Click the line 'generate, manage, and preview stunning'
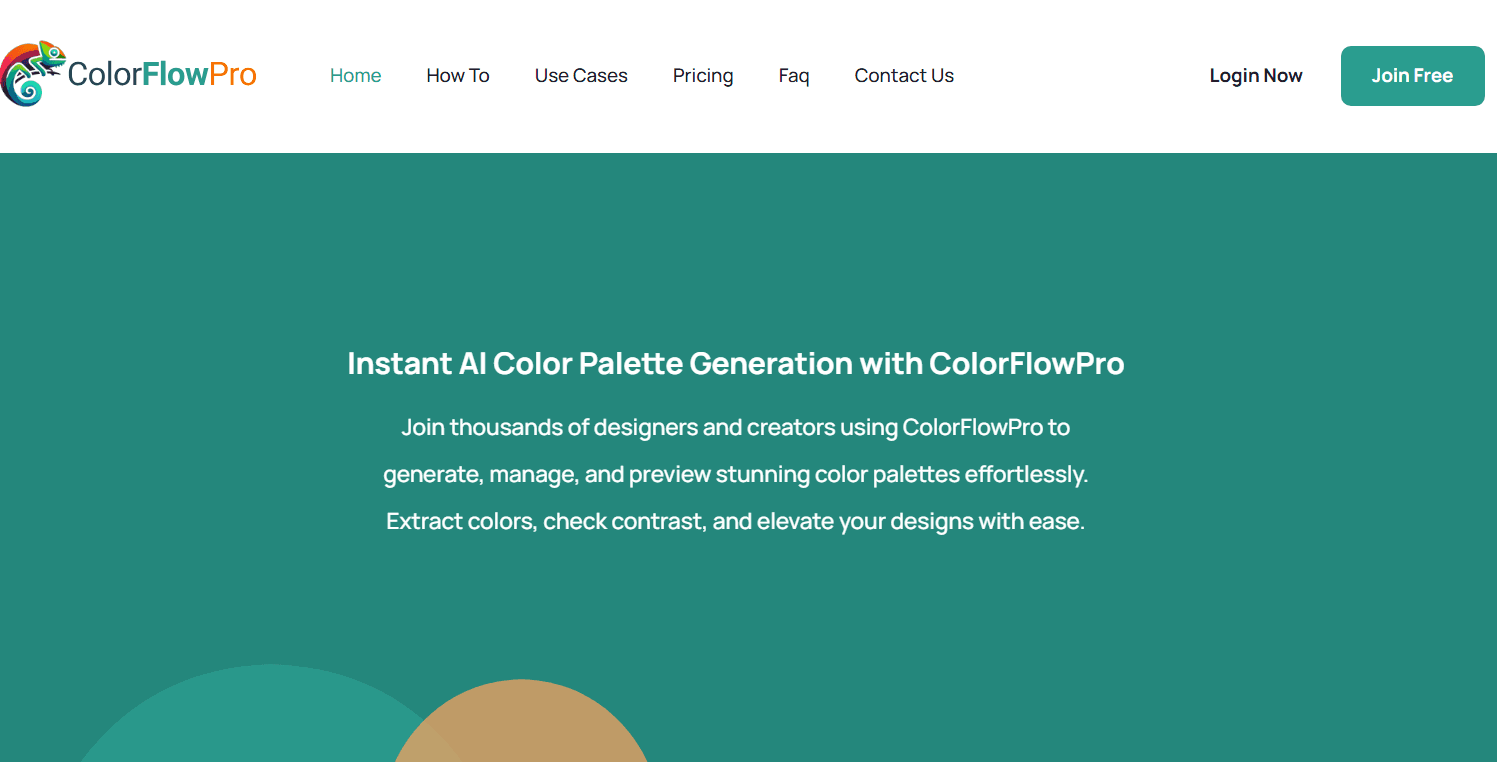 [736, 474]
